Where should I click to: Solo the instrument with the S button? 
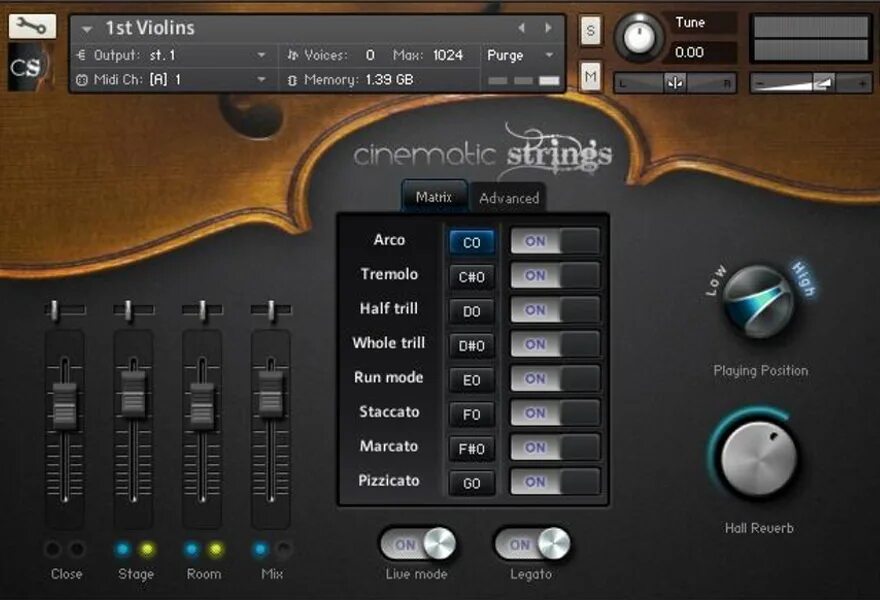coord(590,31)
